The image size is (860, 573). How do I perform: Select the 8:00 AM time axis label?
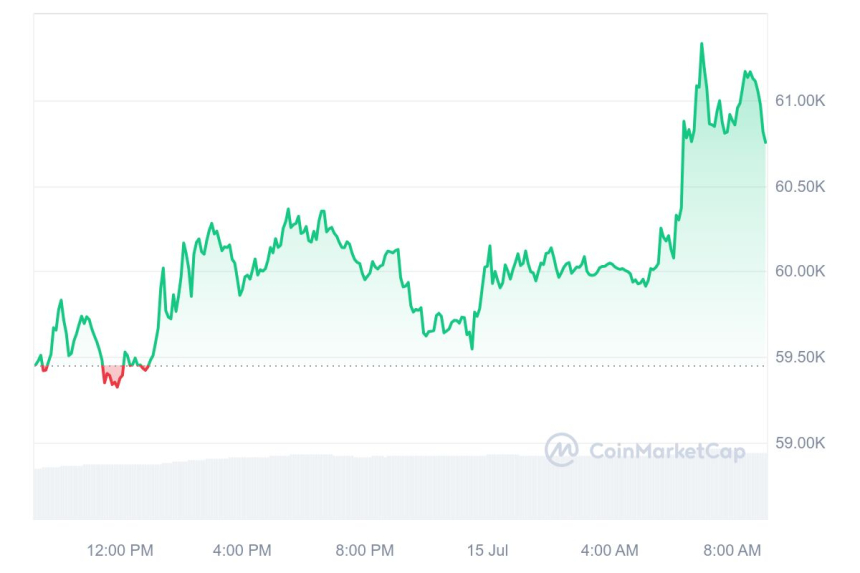[732, 550]
